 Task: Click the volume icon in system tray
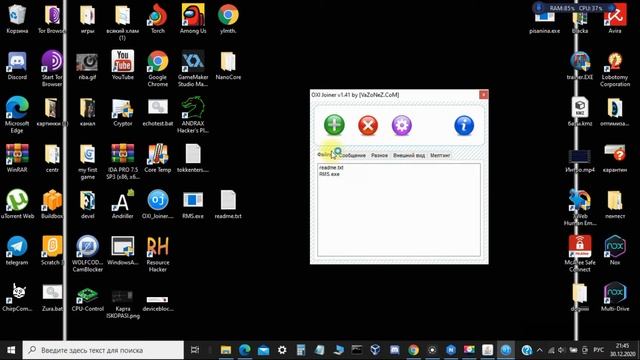(x=562, y=350)
